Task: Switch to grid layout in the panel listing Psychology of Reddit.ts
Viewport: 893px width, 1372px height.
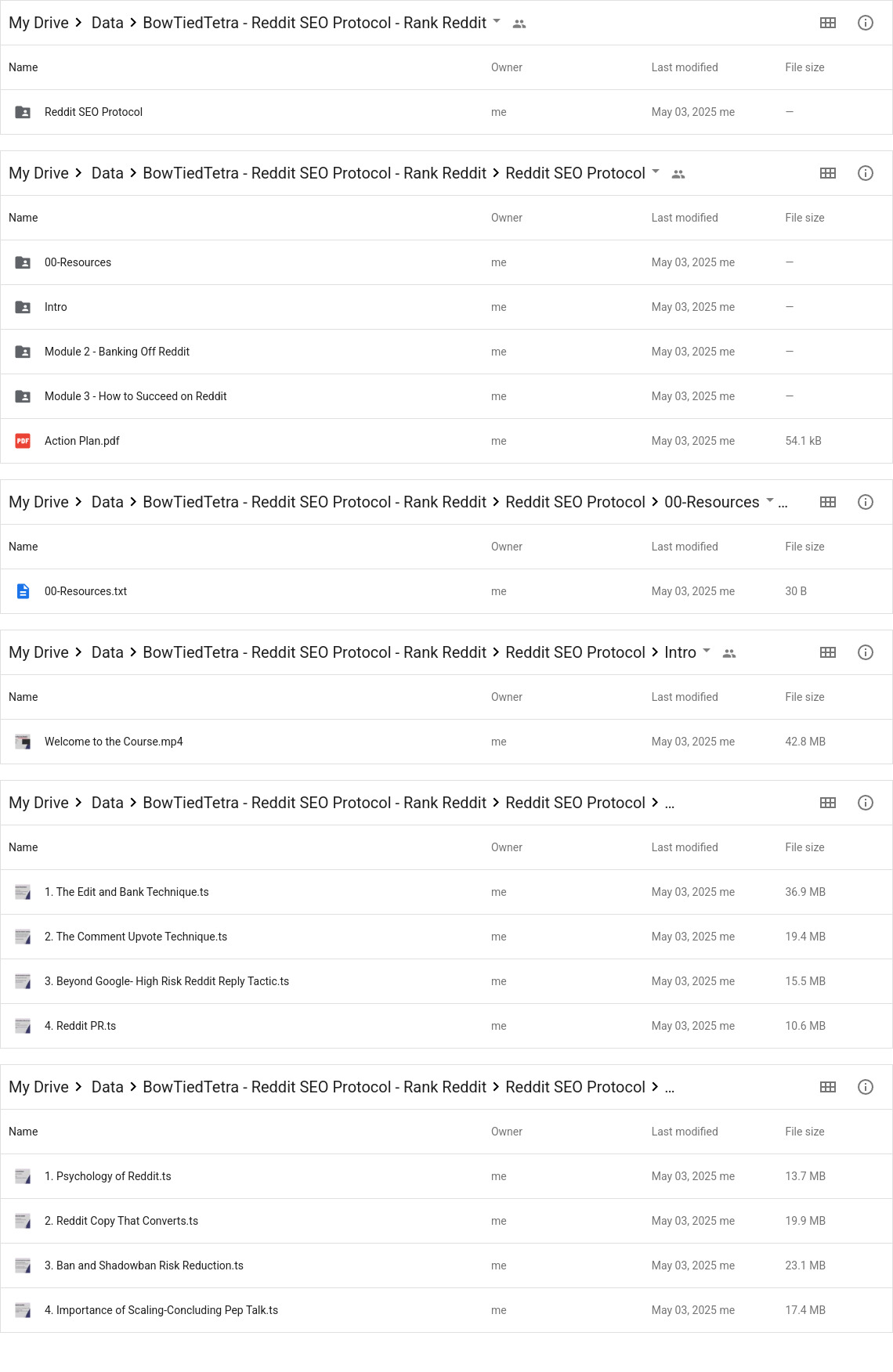Action: click(828, 1087)
